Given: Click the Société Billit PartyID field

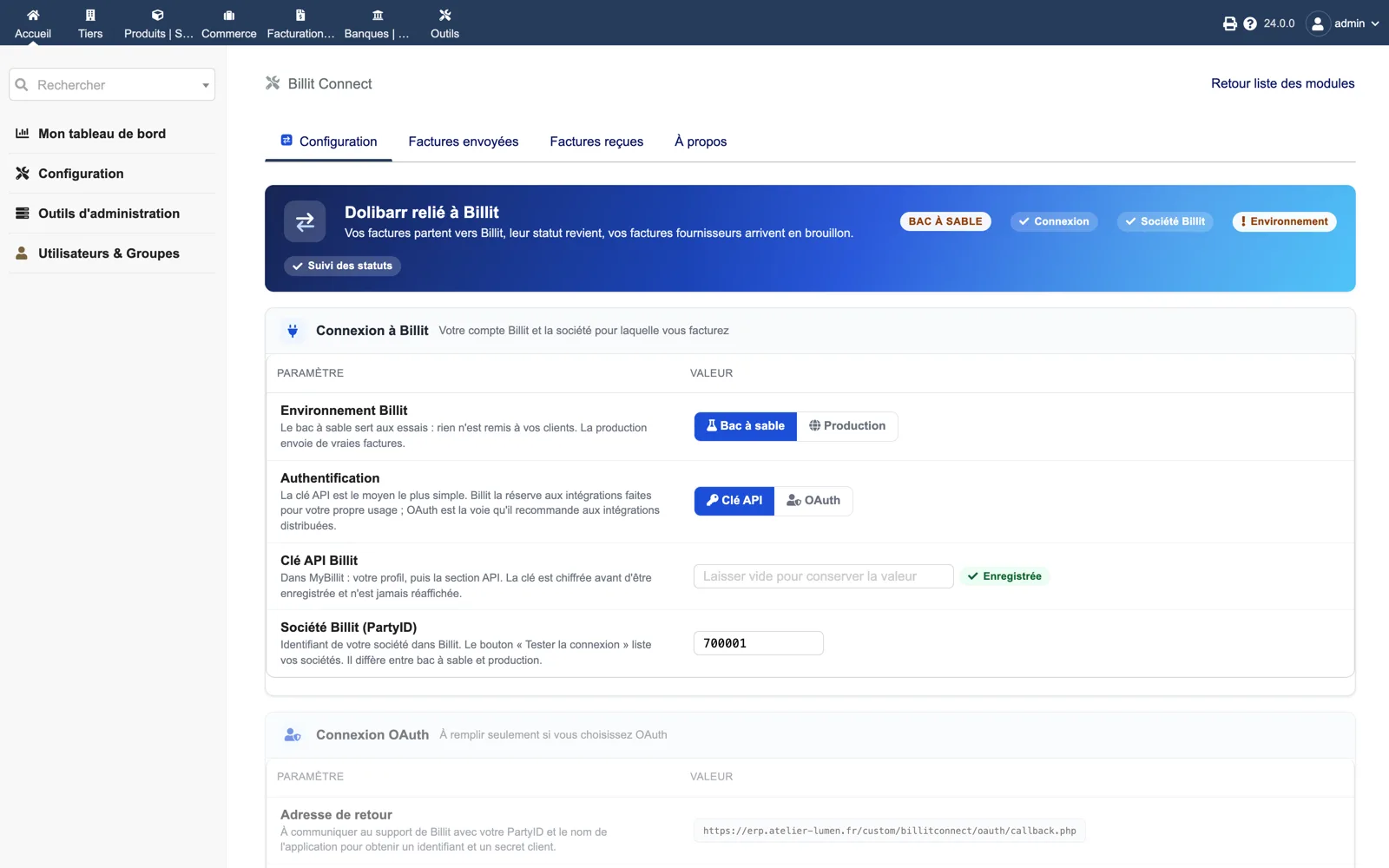Looking at the screenshot, I should pos(759,643).
